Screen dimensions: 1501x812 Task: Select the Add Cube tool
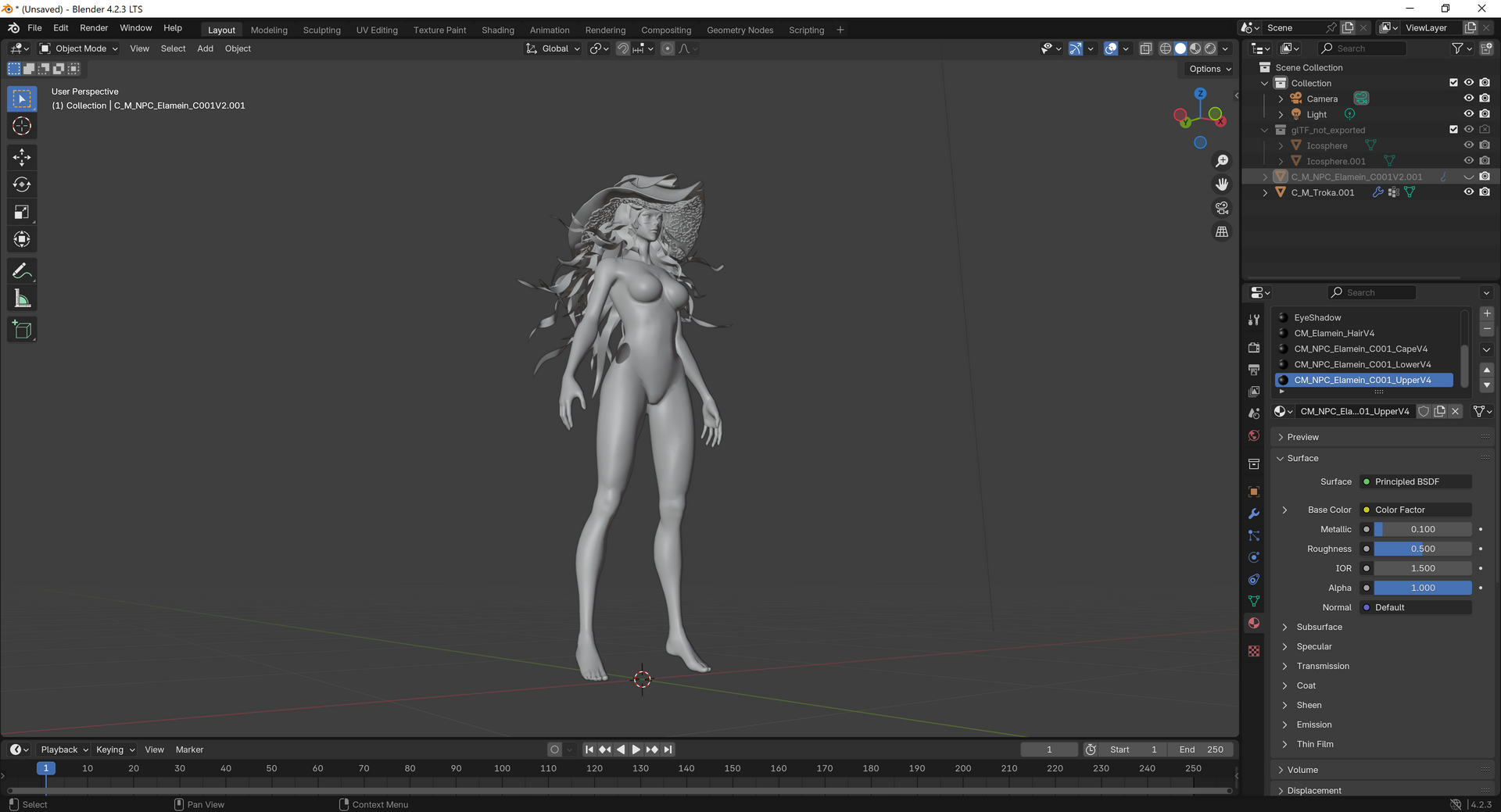tap(22, 330)
